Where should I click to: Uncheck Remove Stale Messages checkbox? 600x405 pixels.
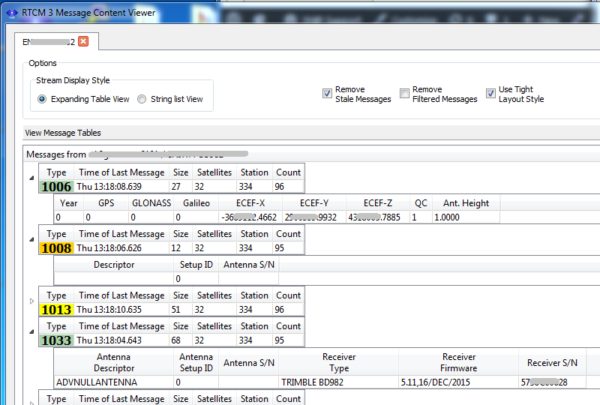click(x=327, y=93)
